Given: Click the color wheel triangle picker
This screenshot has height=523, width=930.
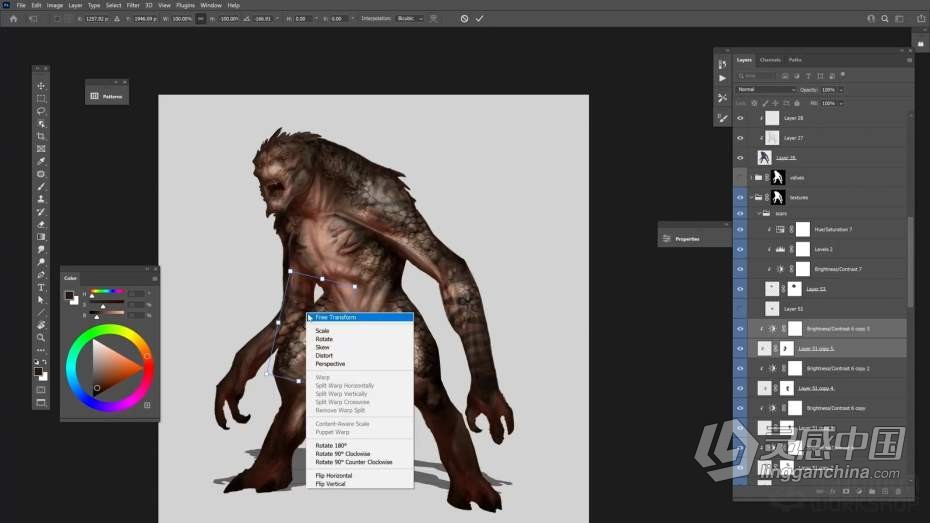Looking at the screenshot, I should pyautogui.click(x=116, y=368).
